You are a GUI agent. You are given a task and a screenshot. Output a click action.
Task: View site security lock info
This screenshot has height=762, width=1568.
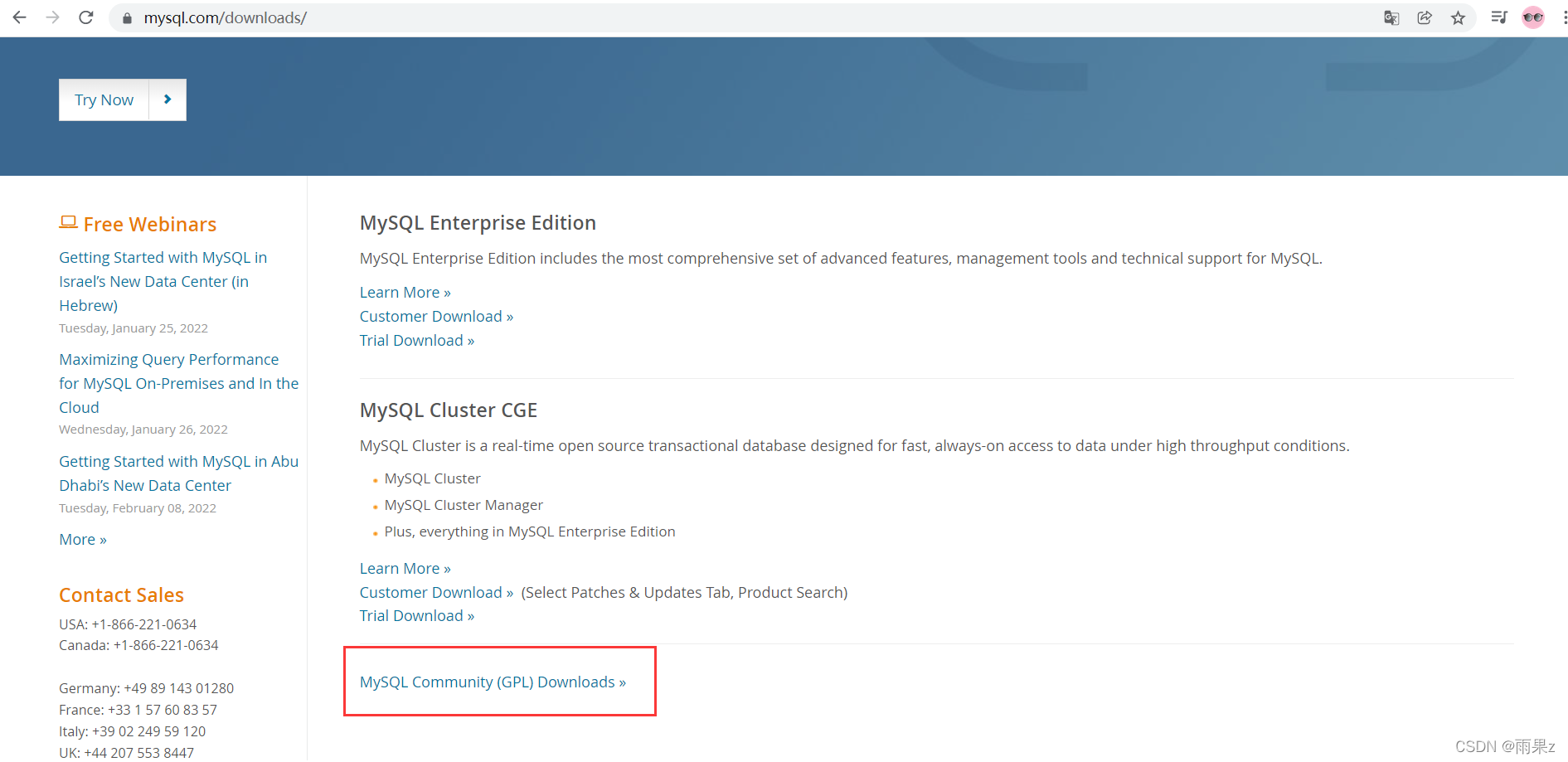pyautogui.click(x=127, y=18)
